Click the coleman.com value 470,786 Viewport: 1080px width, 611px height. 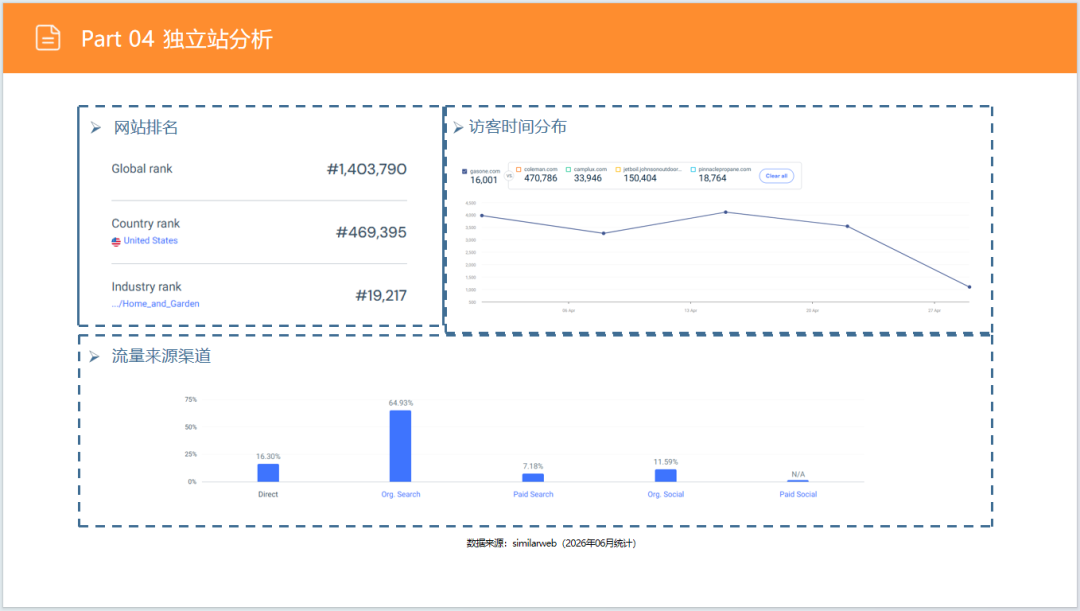541,178
